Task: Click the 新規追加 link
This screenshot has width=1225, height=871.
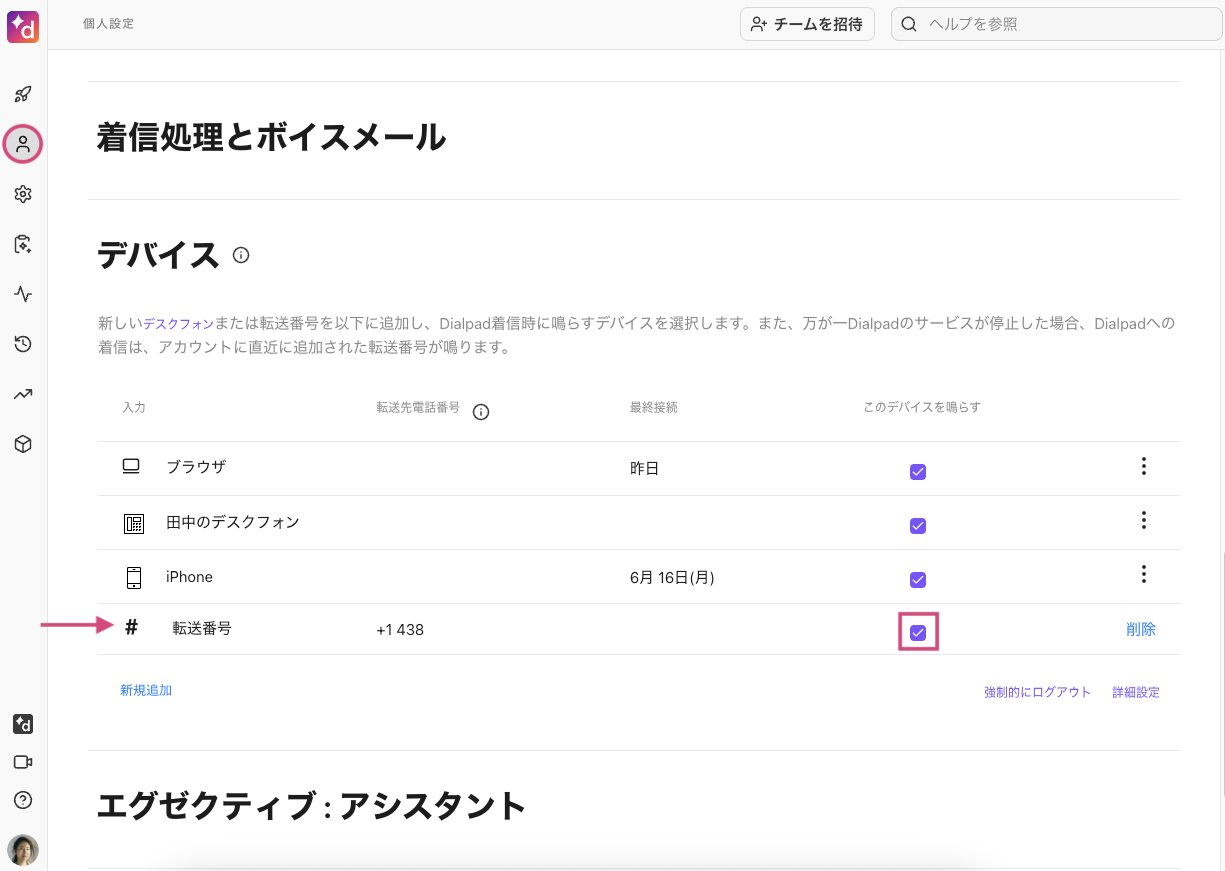Action: 146,690
